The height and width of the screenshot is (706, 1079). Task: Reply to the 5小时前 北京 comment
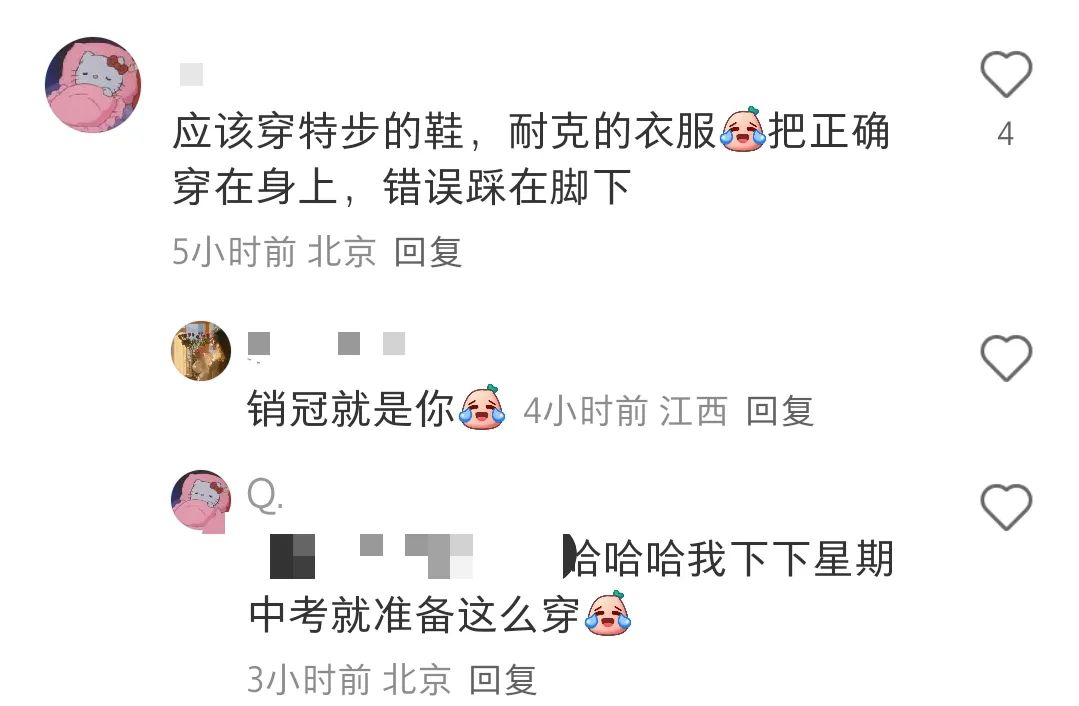coord(428,252)
